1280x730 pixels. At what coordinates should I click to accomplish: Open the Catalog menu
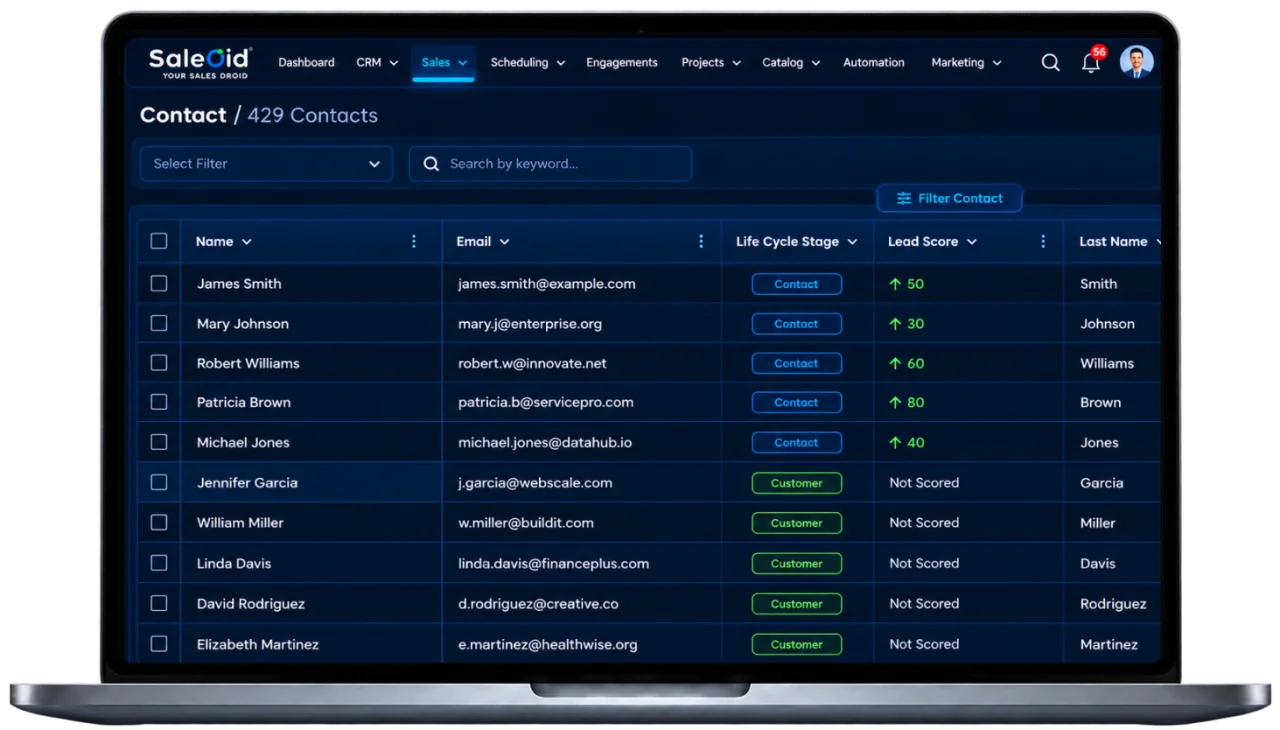(791, 62)
